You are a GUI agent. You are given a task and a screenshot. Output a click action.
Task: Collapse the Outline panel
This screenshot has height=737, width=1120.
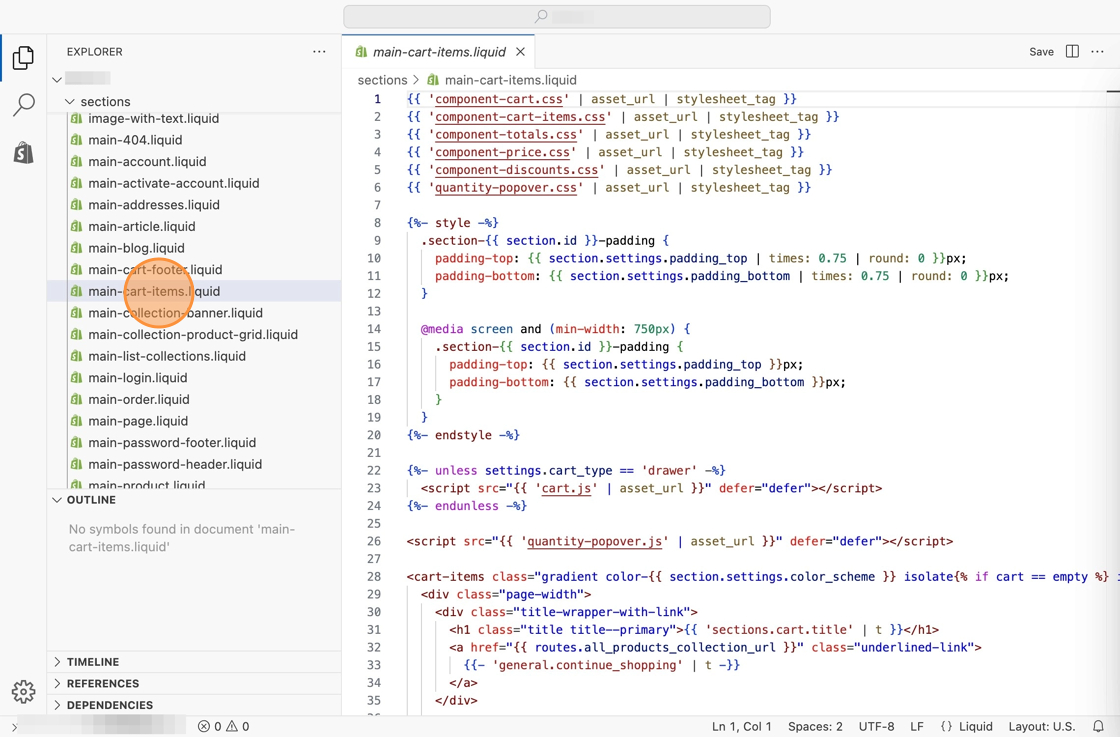coord(90,500)
